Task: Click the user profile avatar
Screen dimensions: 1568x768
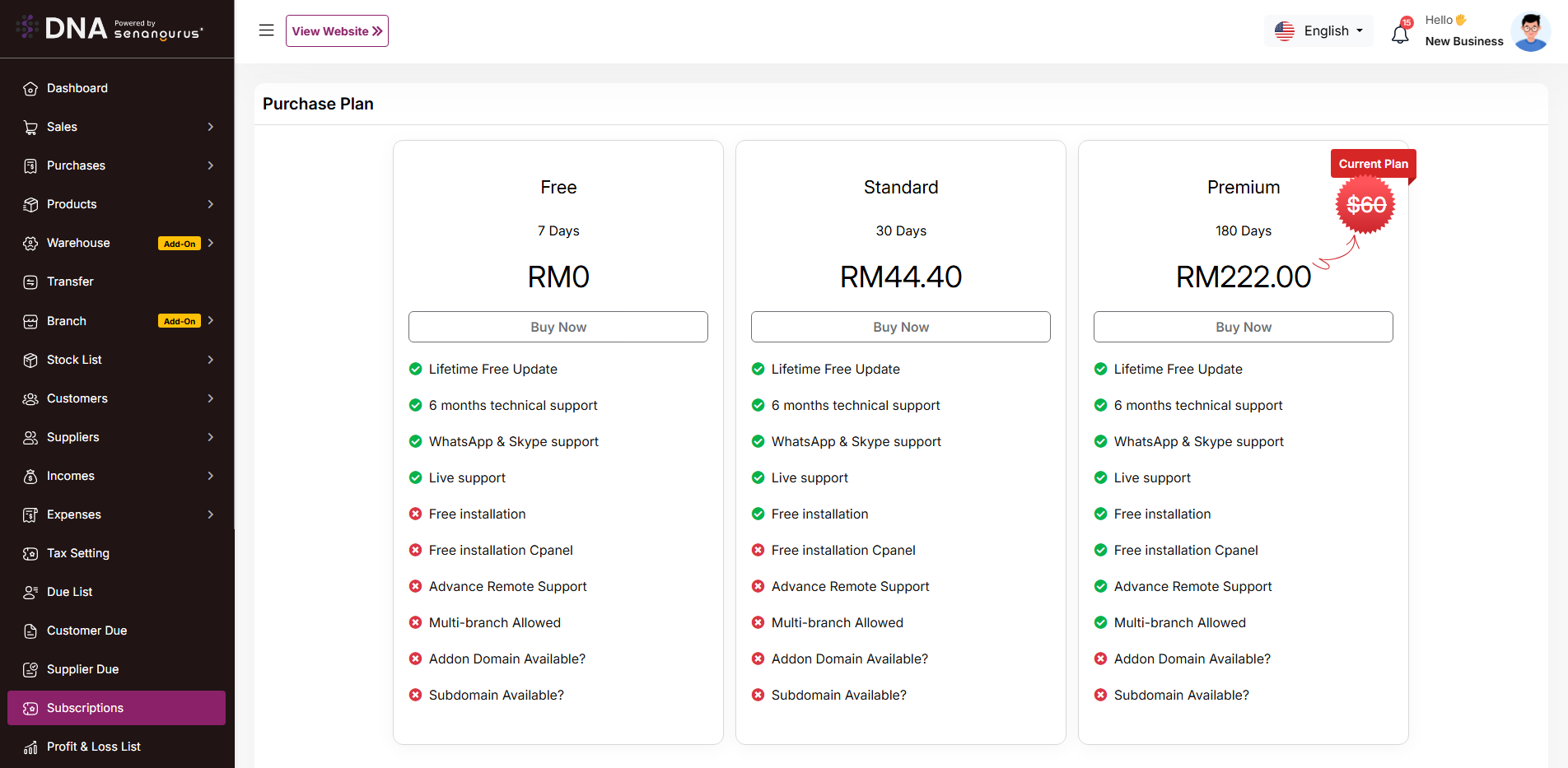Action: [1530, 31]
